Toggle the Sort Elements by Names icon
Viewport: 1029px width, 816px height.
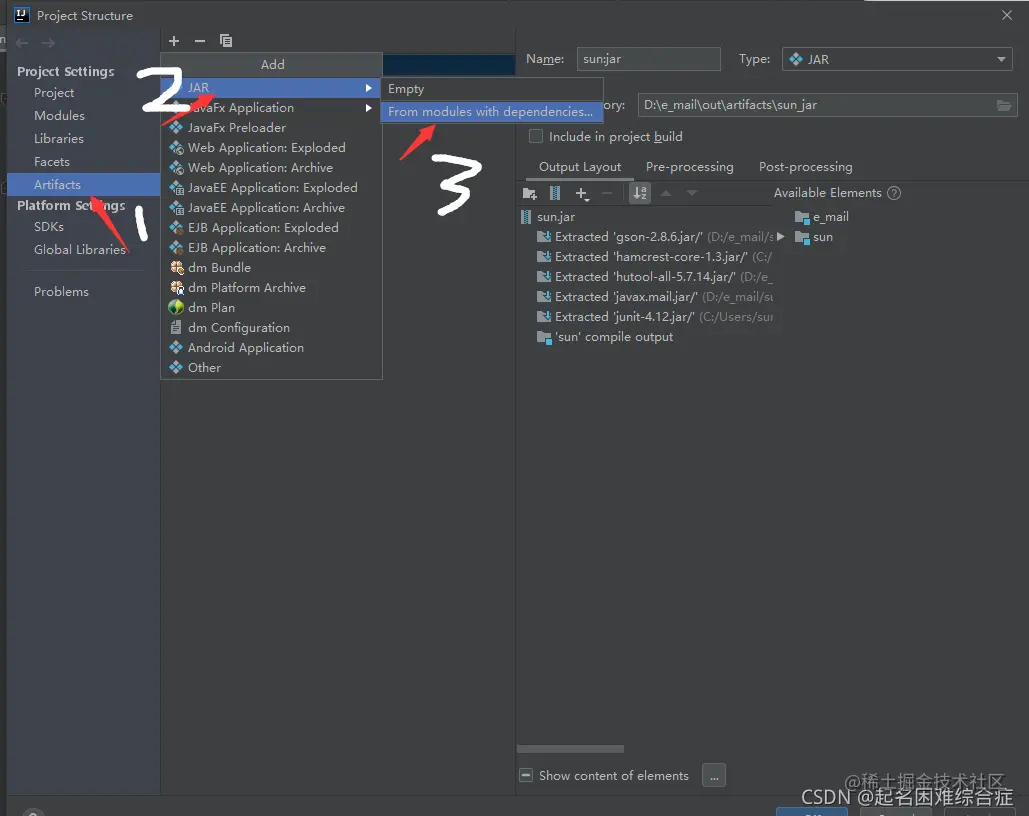[640, 193]
